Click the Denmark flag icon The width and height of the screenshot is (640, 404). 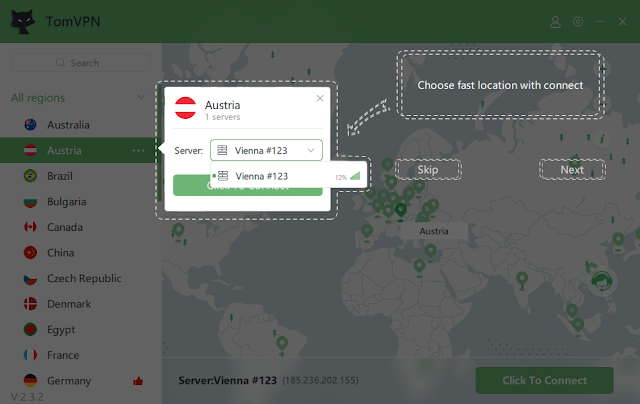click(x=30, y=304)
